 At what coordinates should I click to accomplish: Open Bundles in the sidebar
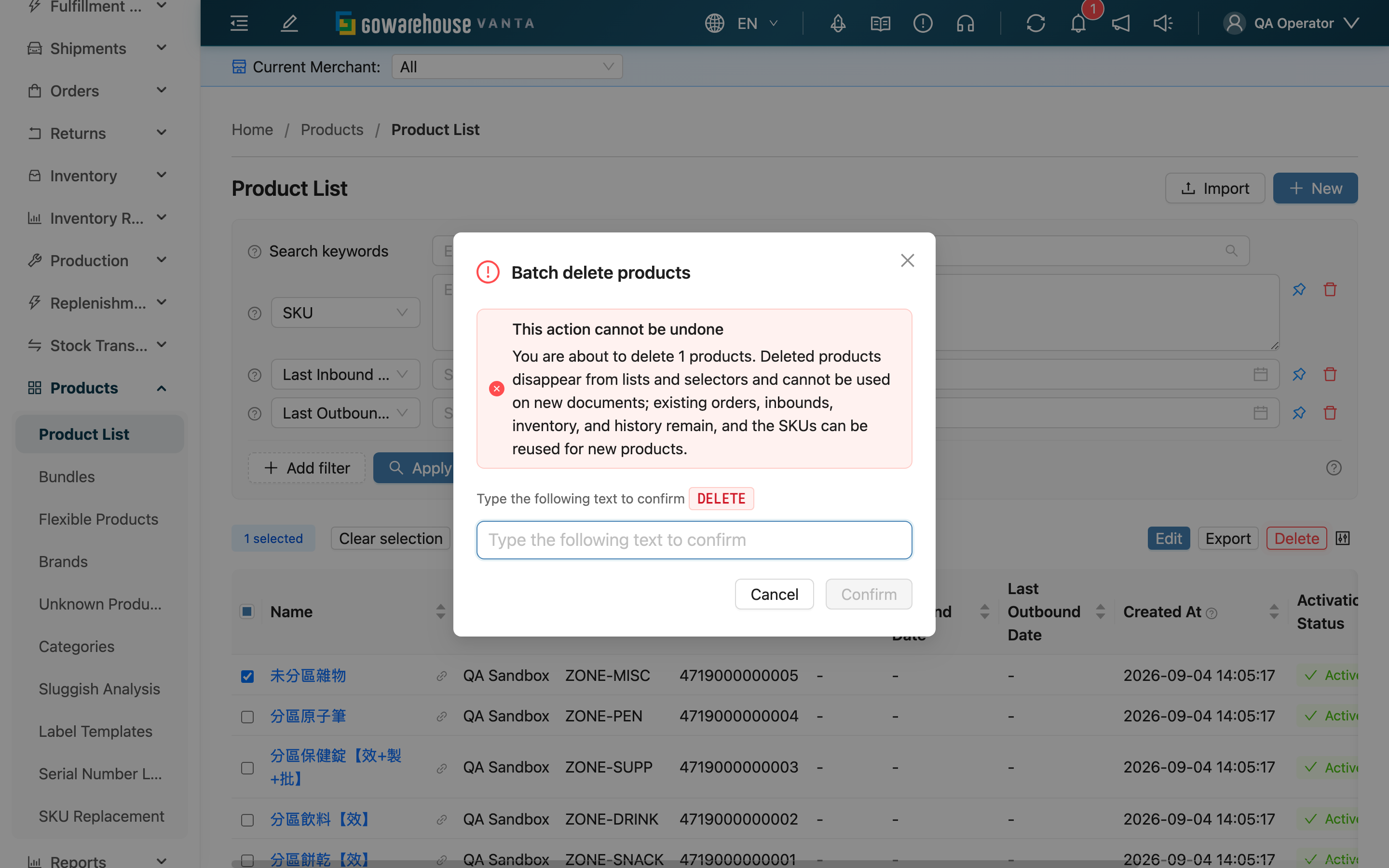coord(67,476)
